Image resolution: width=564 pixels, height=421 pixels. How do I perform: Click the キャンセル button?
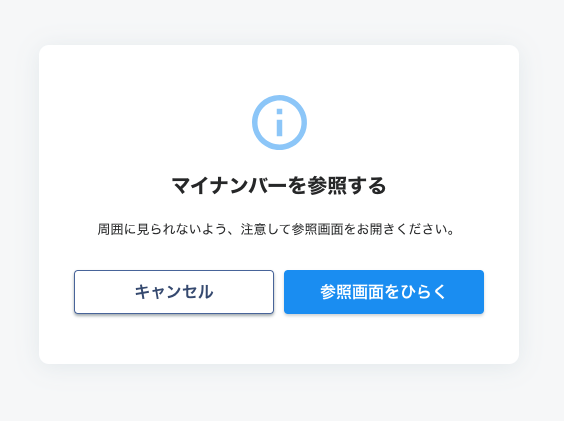click(x=174, y=292)
